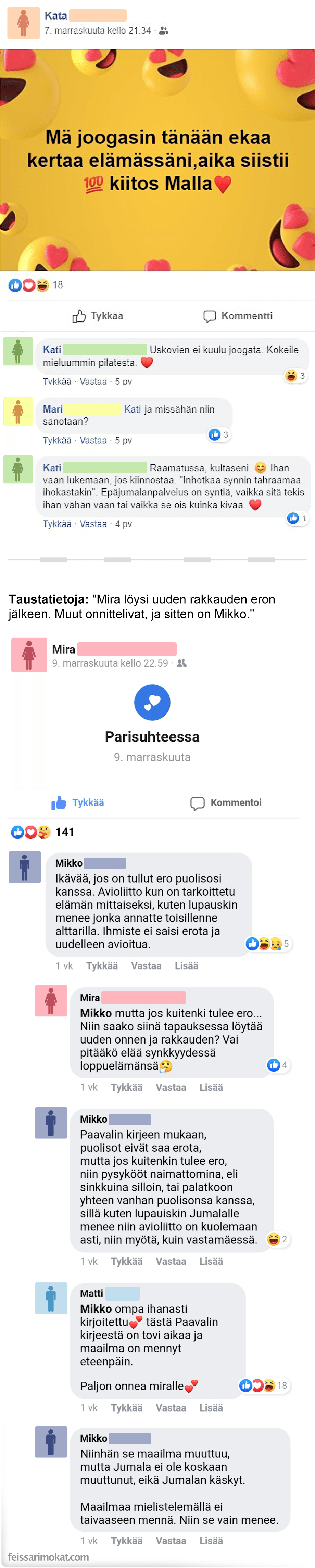Click Tykkää under Mikko's Paavalin kirjeen comment
Screen dimensions: 315x1568
click(x=126, y=1261)
